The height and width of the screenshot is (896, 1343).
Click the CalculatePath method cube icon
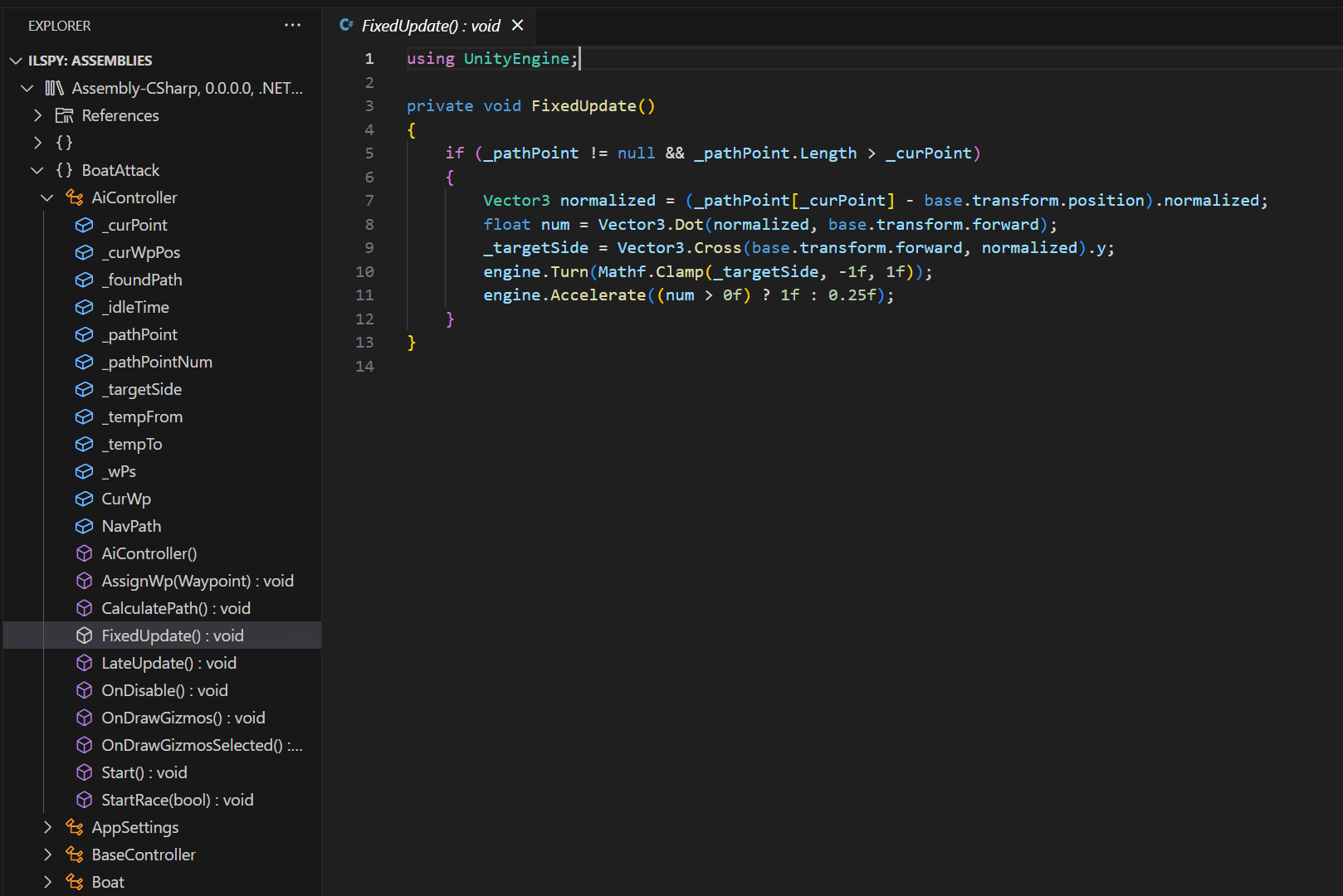pos(84,608)
